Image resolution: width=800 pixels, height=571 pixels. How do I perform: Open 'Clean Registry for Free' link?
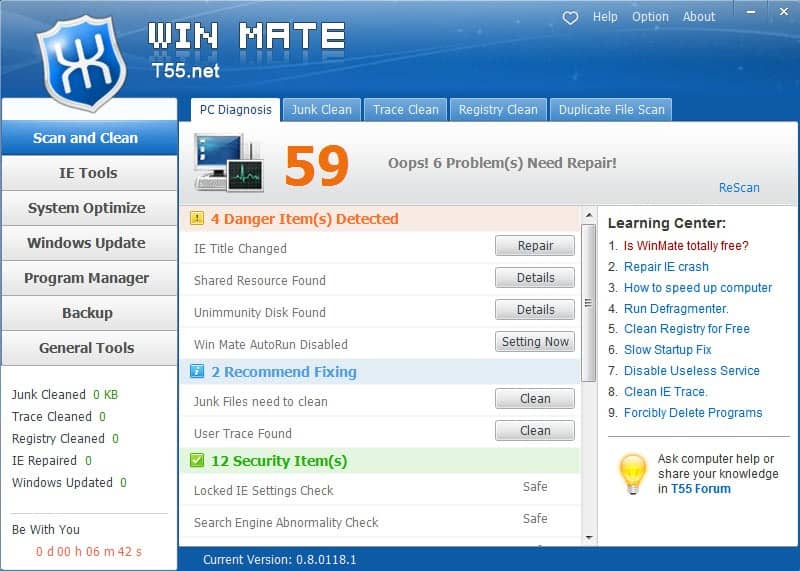point(687,329)
